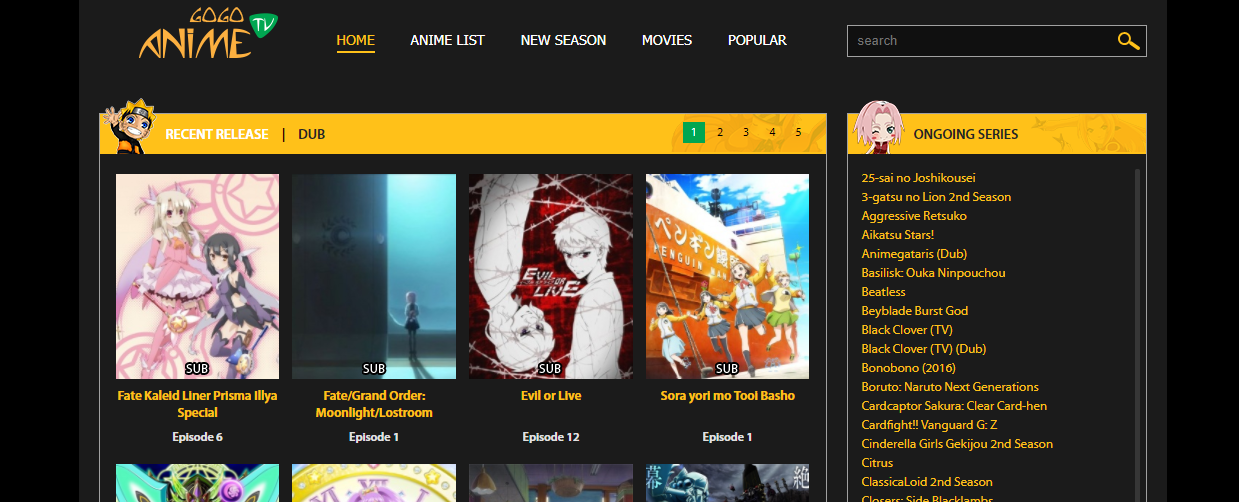This screenshot has height=502, width=1239.
Task: Click Episode 12 under Evil or Live
Action: [x=551, y=437]
